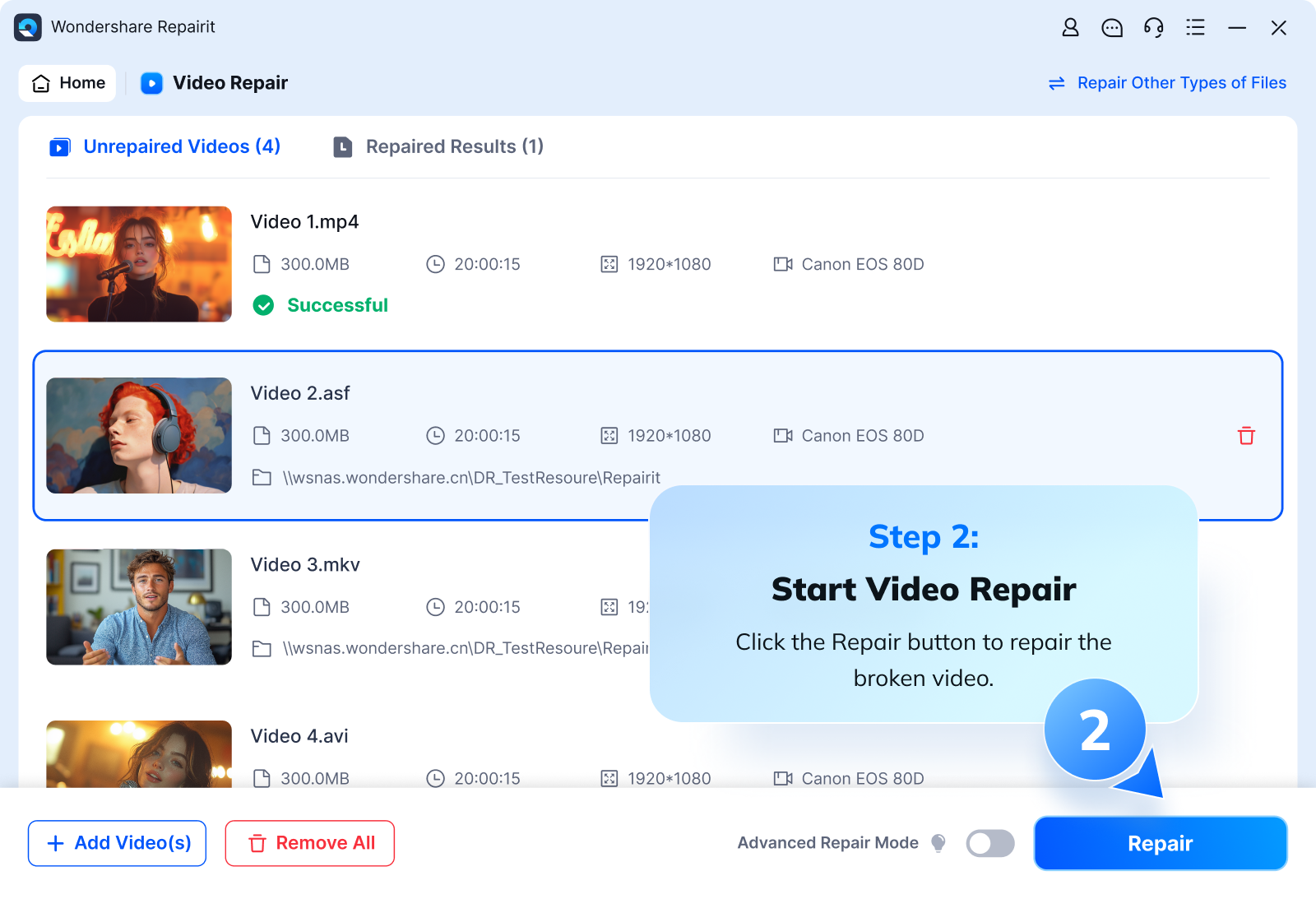This screenshot has width=1316, height=899.
Task: Click the Video 3.mkv file name
Action: tap(305, 565)
